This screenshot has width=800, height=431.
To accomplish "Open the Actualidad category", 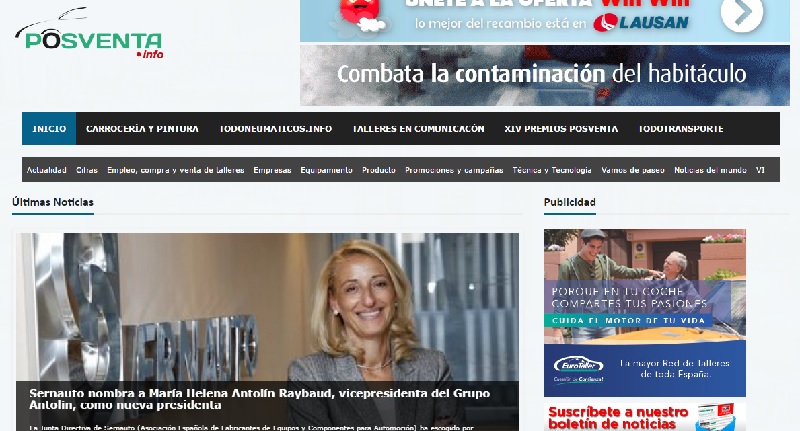I will (x=46, y=170).
